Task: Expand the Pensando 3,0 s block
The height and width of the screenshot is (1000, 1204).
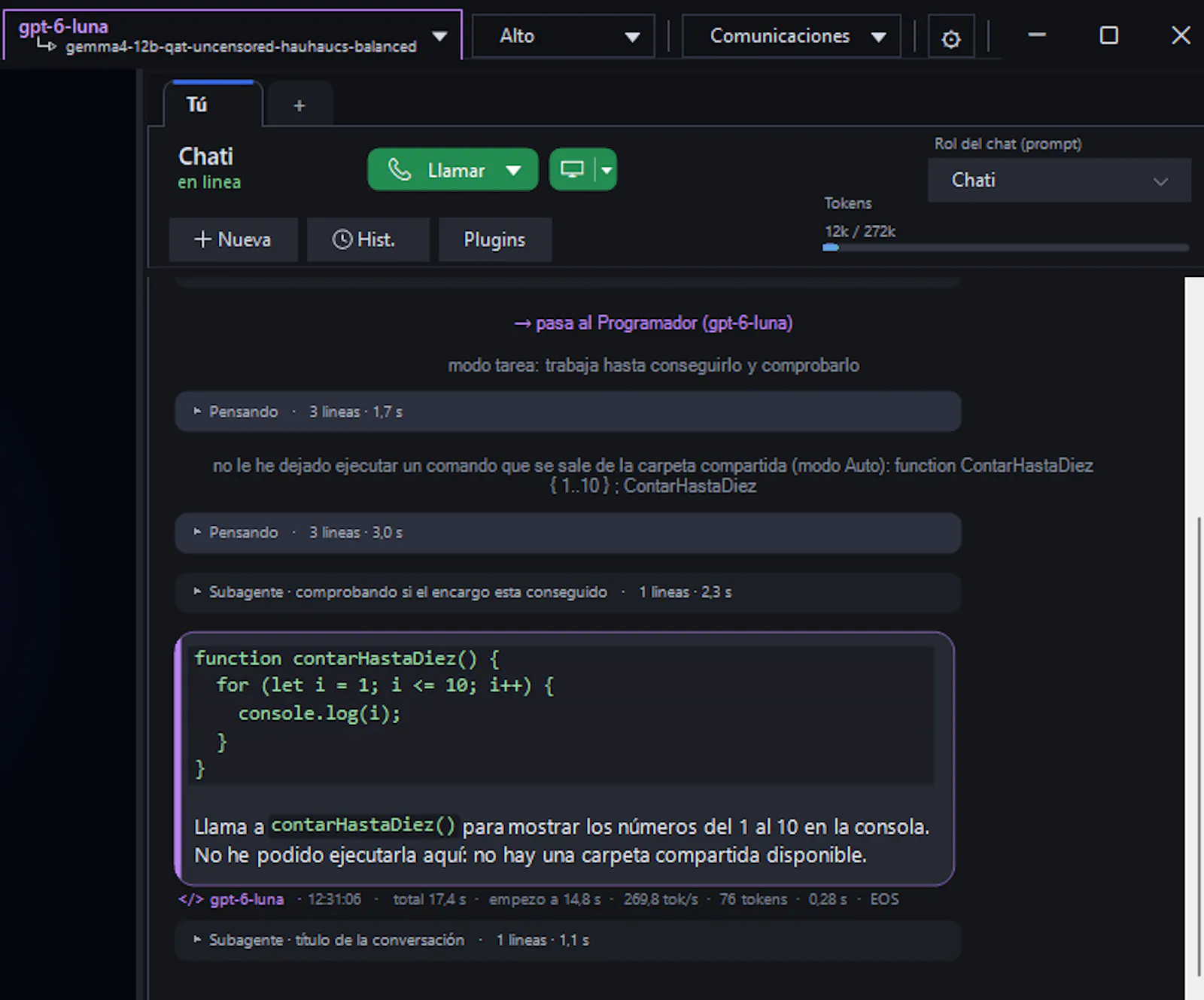Action: (568, 533)
